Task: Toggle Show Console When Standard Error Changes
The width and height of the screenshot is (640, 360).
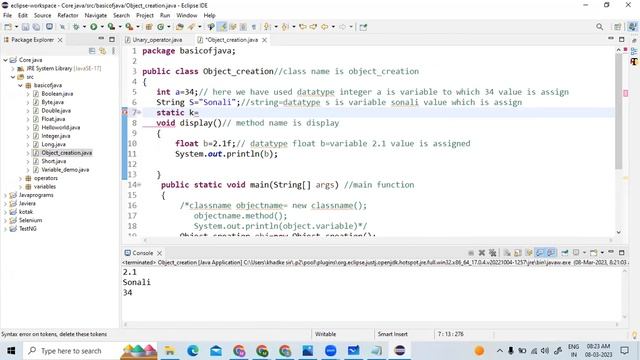Action: point(551,253)
